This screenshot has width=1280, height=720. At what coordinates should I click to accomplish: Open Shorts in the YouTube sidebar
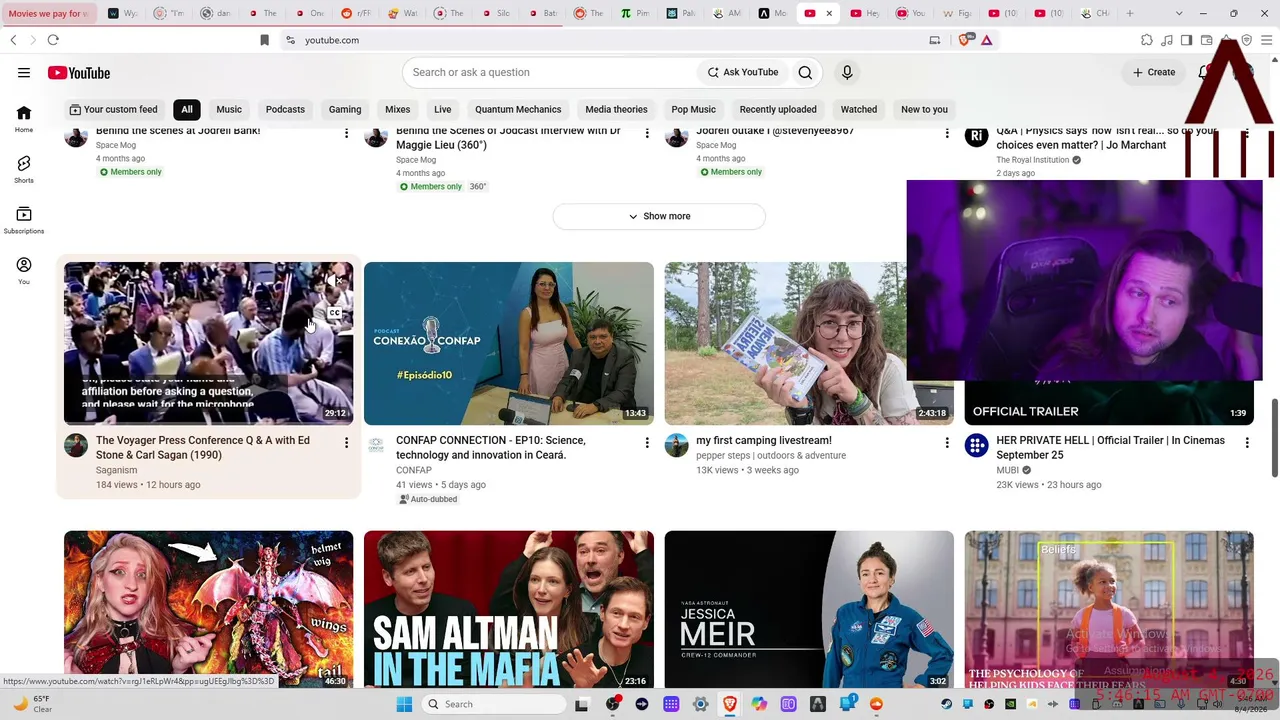24,169
